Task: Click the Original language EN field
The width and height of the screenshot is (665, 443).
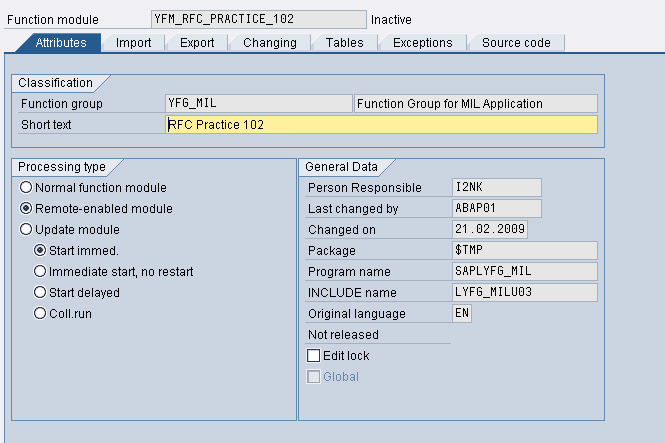Action: pos(462,313)
